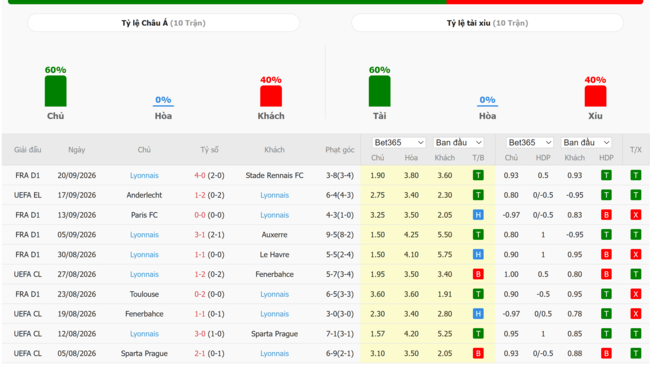Click red B T/B badge on 27/08/2026 row
650x369 pixels.
(478, 274)
